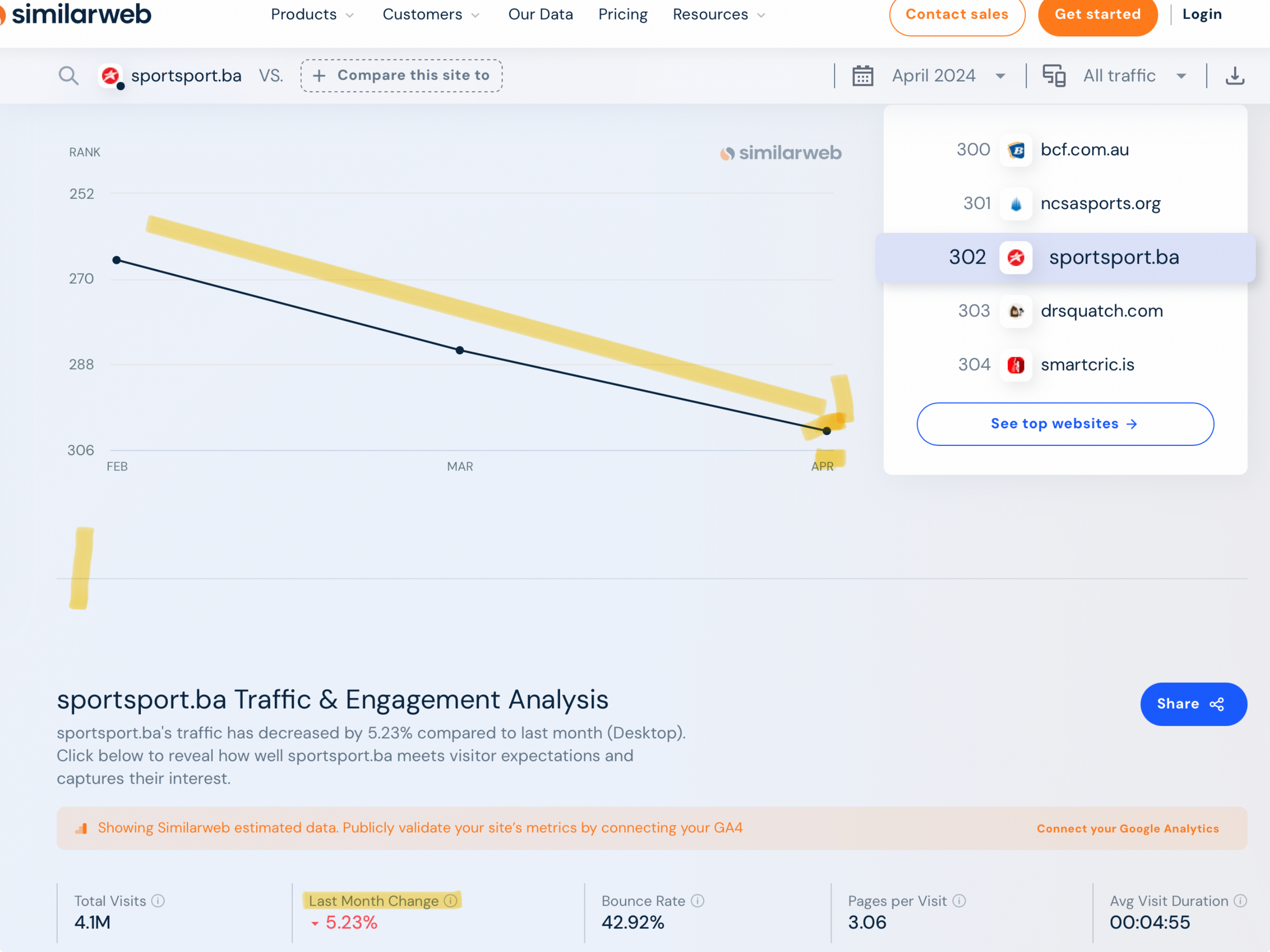This screenshot has height=952, width=1270.
Task: Click the FEB data point on chart
Action: pyautogui.click(x=117, y=260)
